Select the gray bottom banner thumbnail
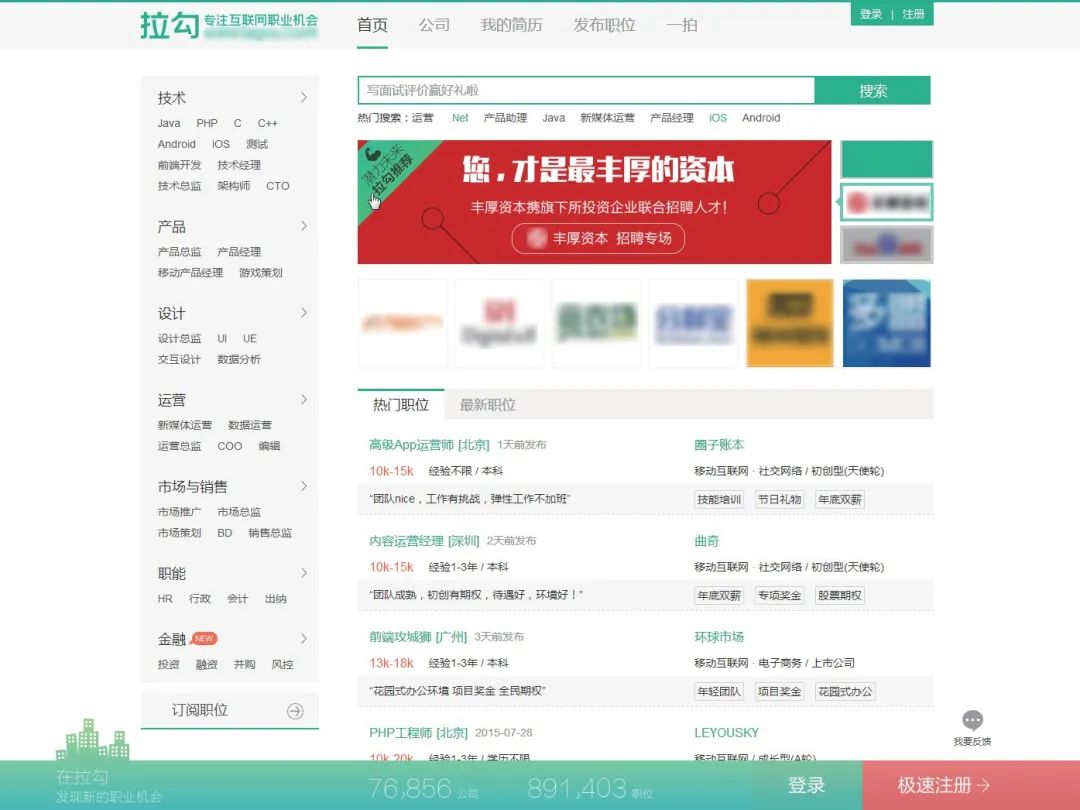The image size is (1080, 810). 886,245
